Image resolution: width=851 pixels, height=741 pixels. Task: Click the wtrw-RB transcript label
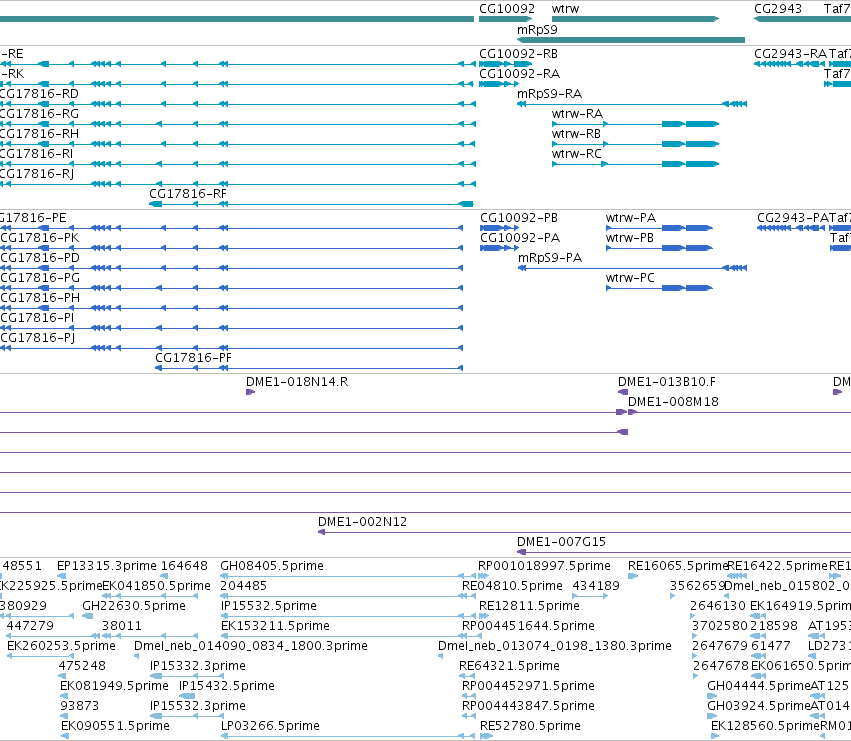[x=576, y=134]
